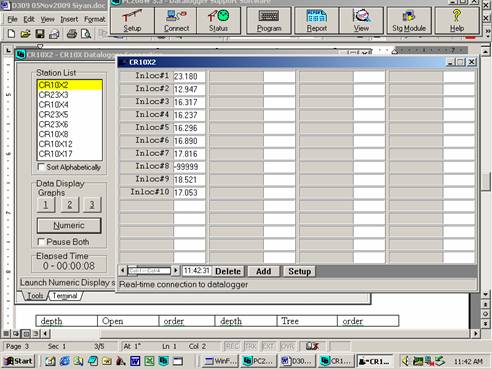Image resolution: width=492 pixels, height=369 pixels.
Task: Click the Excel quick launch icon
Action: 149,361
